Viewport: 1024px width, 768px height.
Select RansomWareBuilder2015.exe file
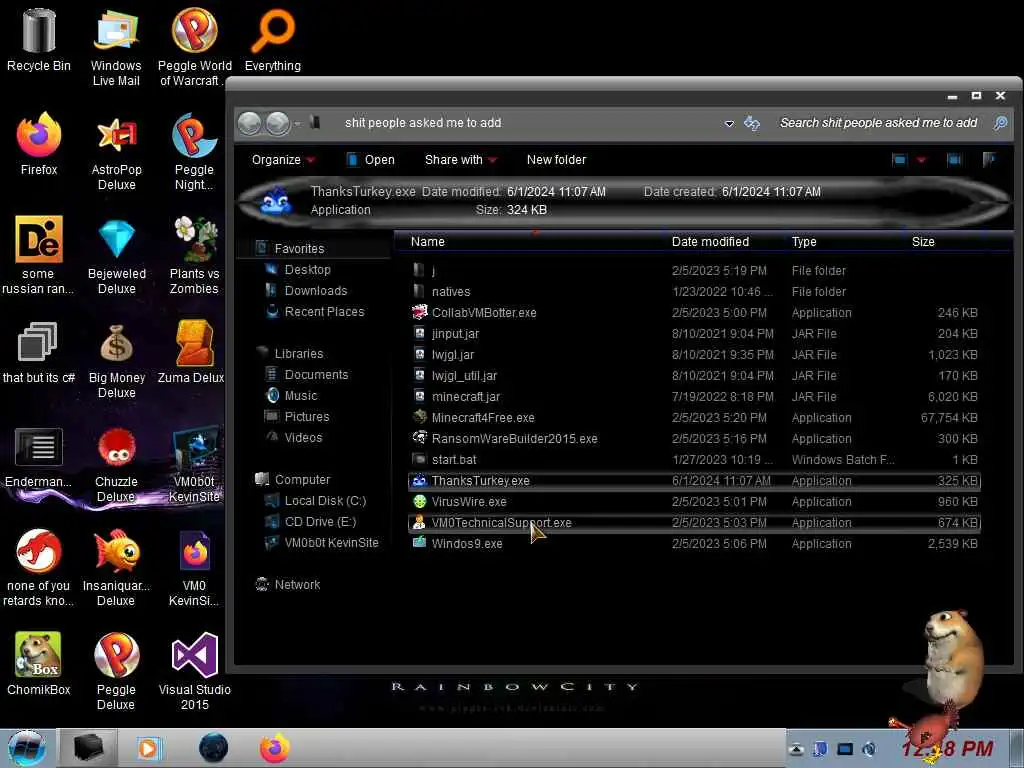coord(694,439)
